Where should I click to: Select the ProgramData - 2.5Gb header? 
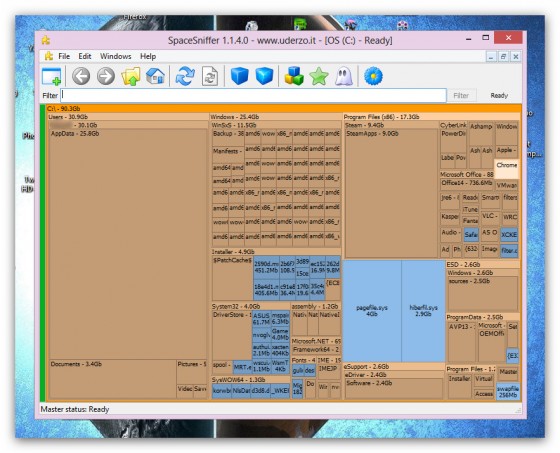[483, 317]
